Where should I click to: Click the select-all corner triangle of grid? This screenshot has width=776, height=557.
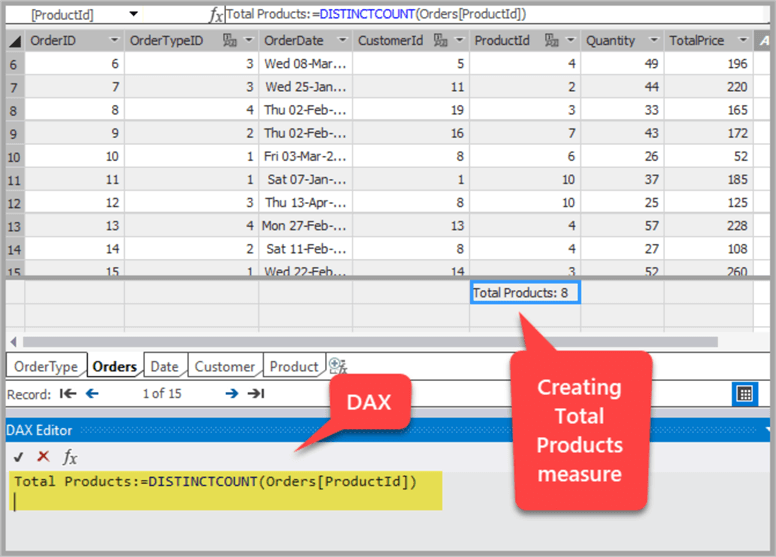[15, 41]
